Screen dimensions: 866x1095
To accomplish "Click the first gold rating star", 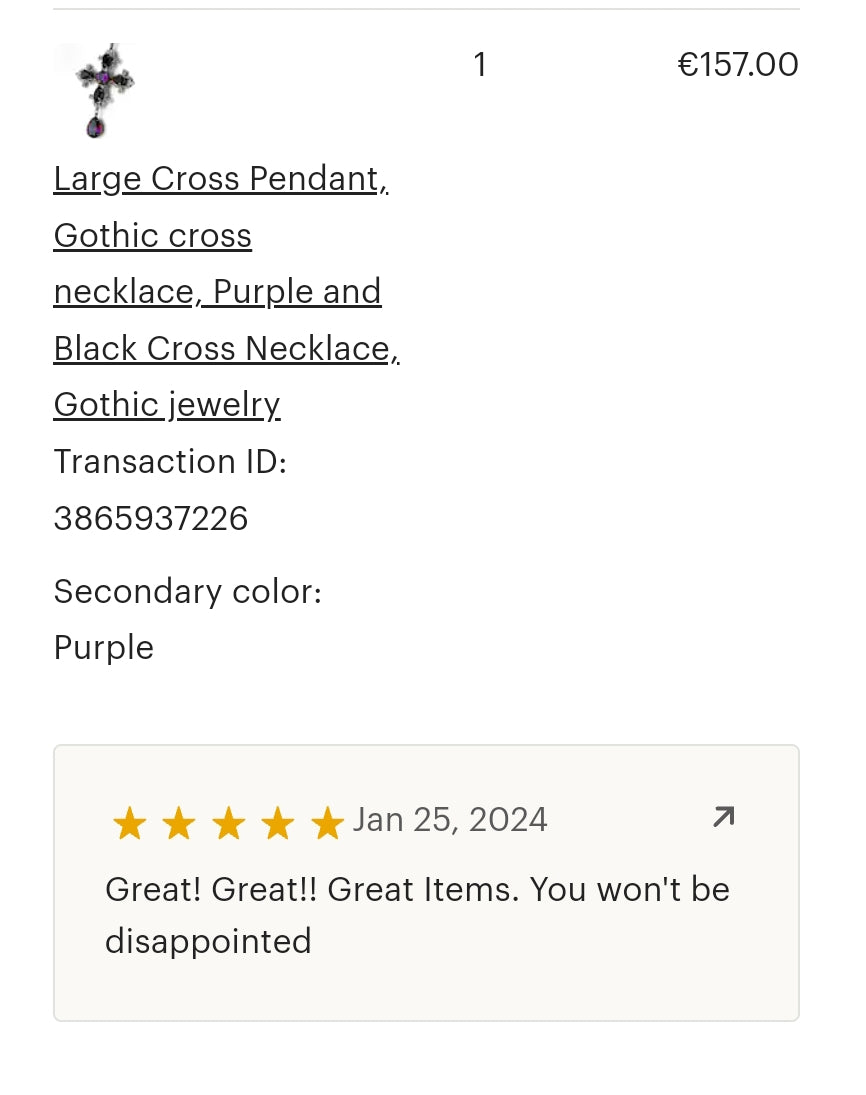I will pyautogui.click(x=129, y=824).
